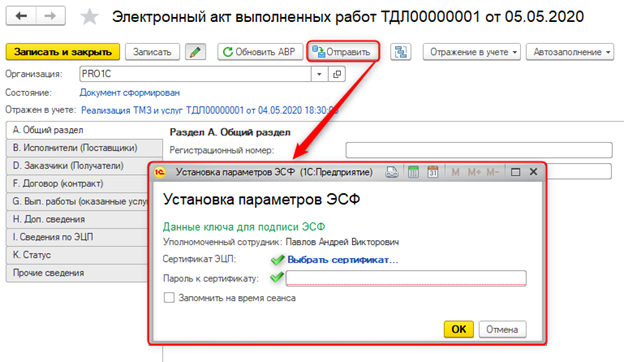Open the Прочие сведения section
Image resolution: width=624 pixels, height=362 pixels.
[x=78, y=273]
